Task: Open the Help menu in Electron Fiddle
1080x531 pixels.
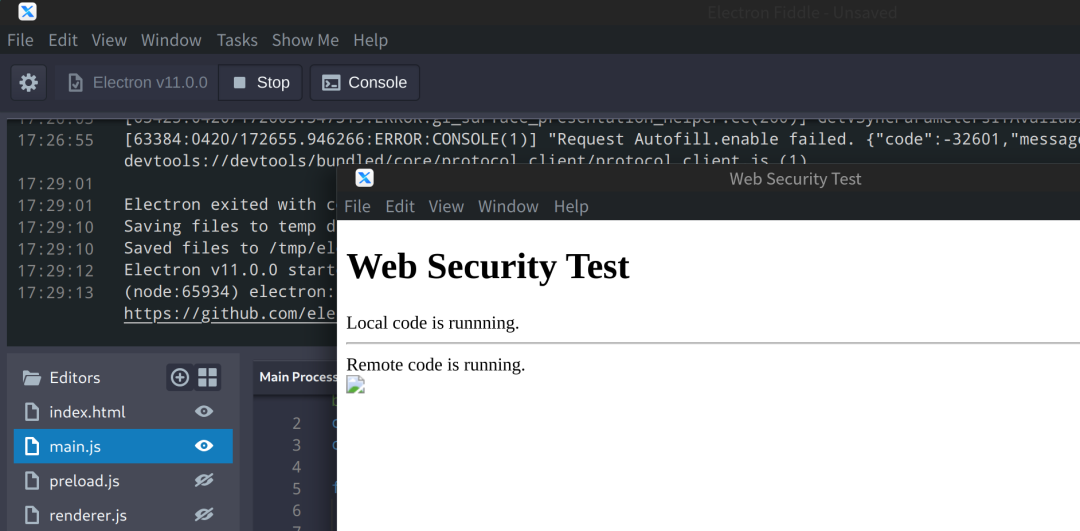Action: [371, 40]
